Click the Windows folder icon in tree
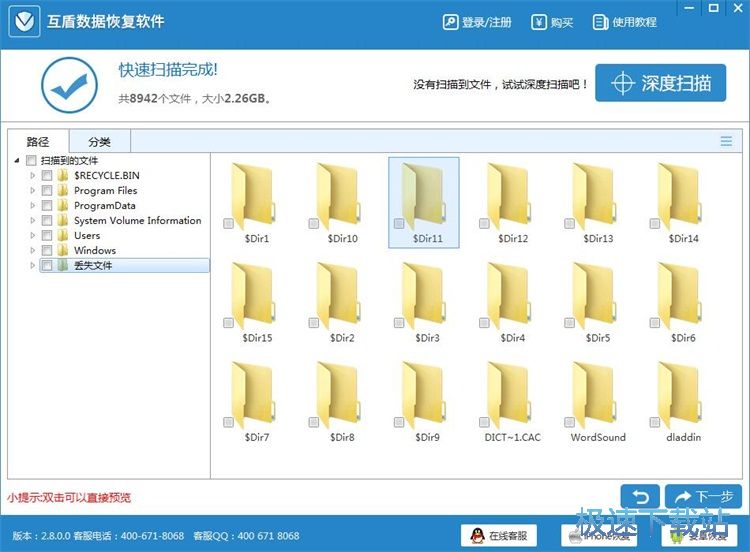750x552 pixels. 63,250
